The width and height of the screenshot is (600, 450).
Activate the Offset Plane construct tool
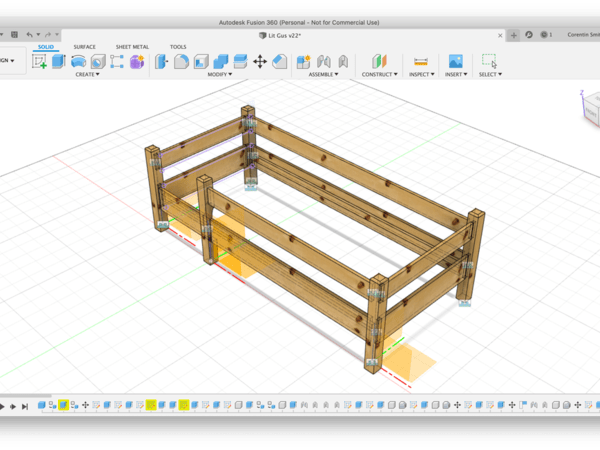click(378, 62)
